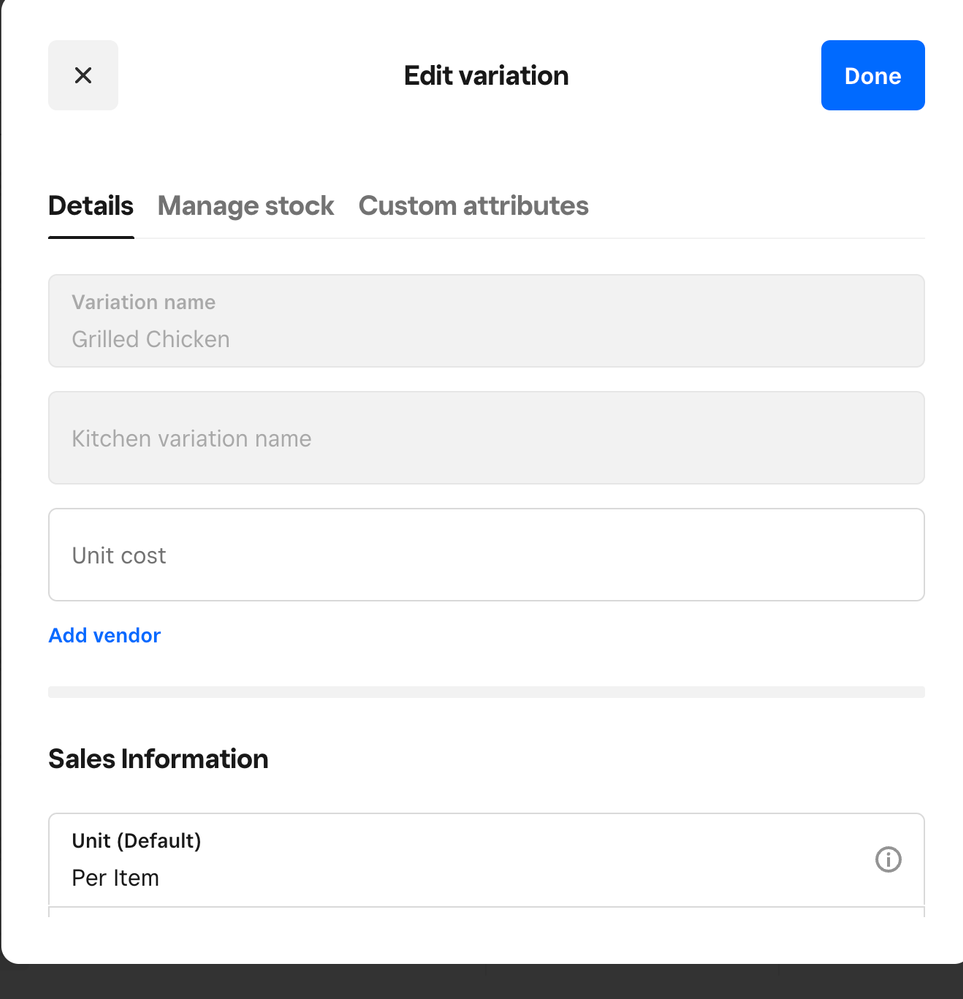Click the Kitchen variation name field

[x=486, y=438]
